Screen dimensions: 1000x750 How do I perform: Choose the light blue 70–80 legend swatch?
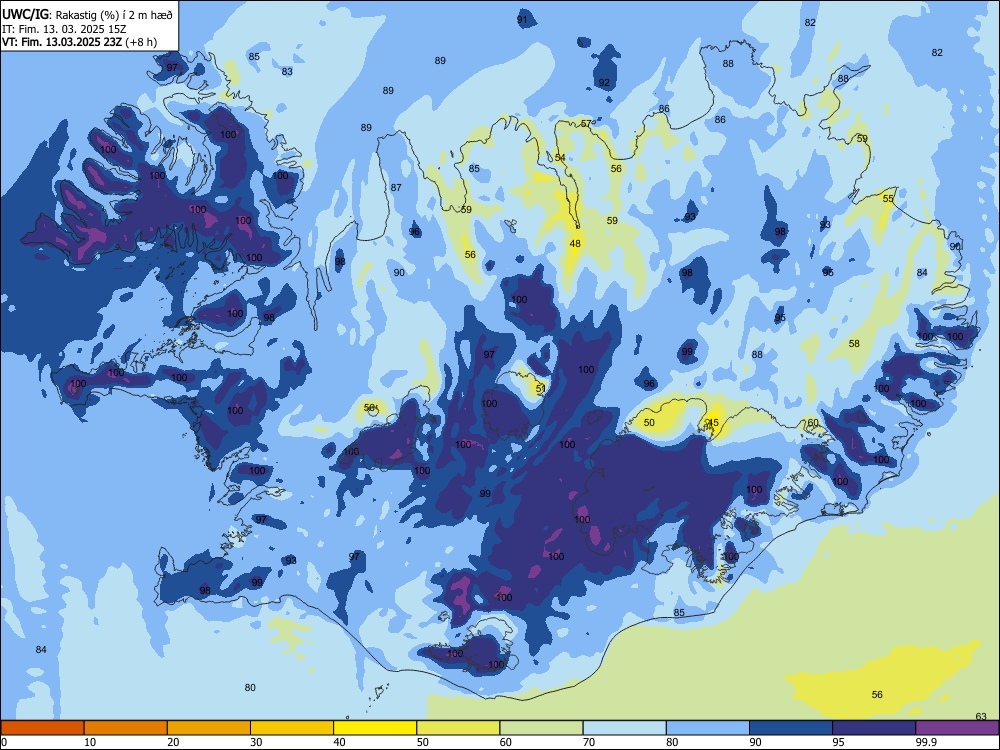(x=624, y=728)
